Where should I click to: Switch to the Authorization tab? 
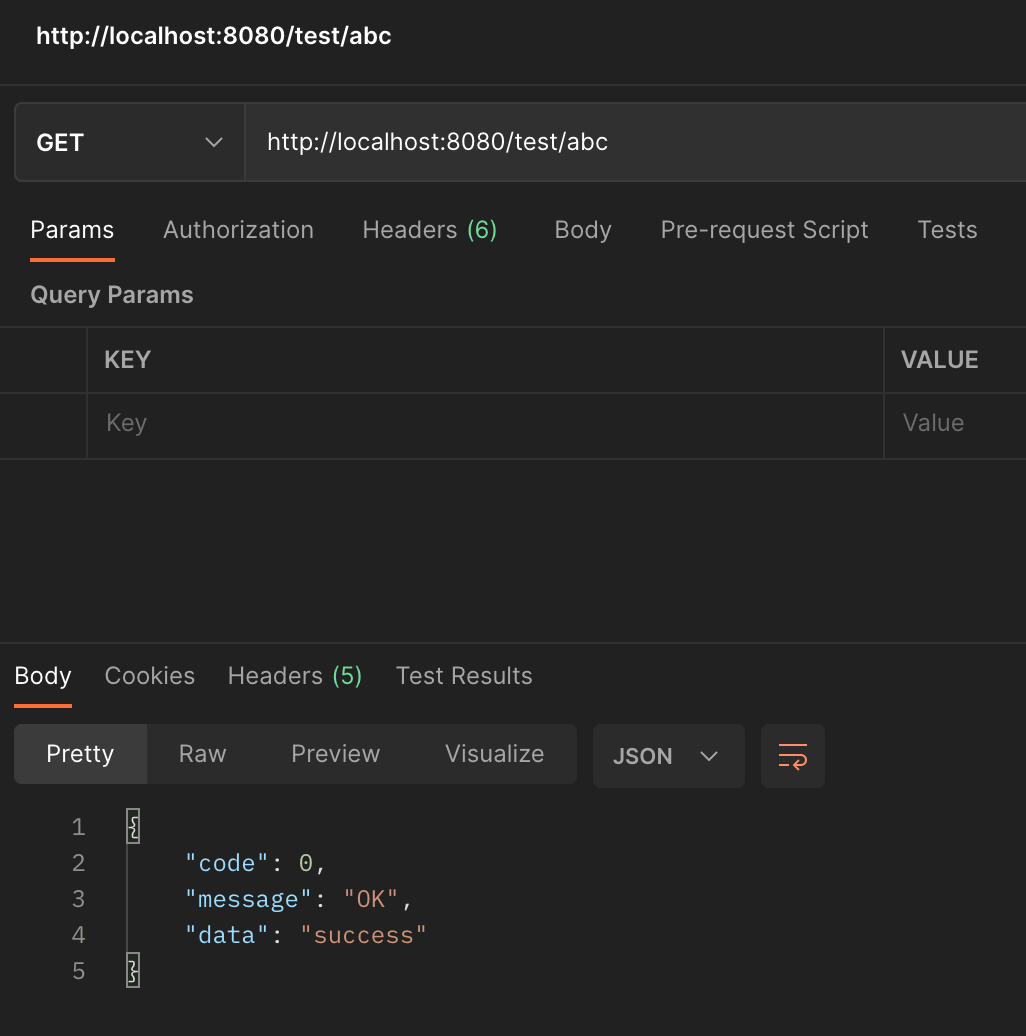coord(238,230)
